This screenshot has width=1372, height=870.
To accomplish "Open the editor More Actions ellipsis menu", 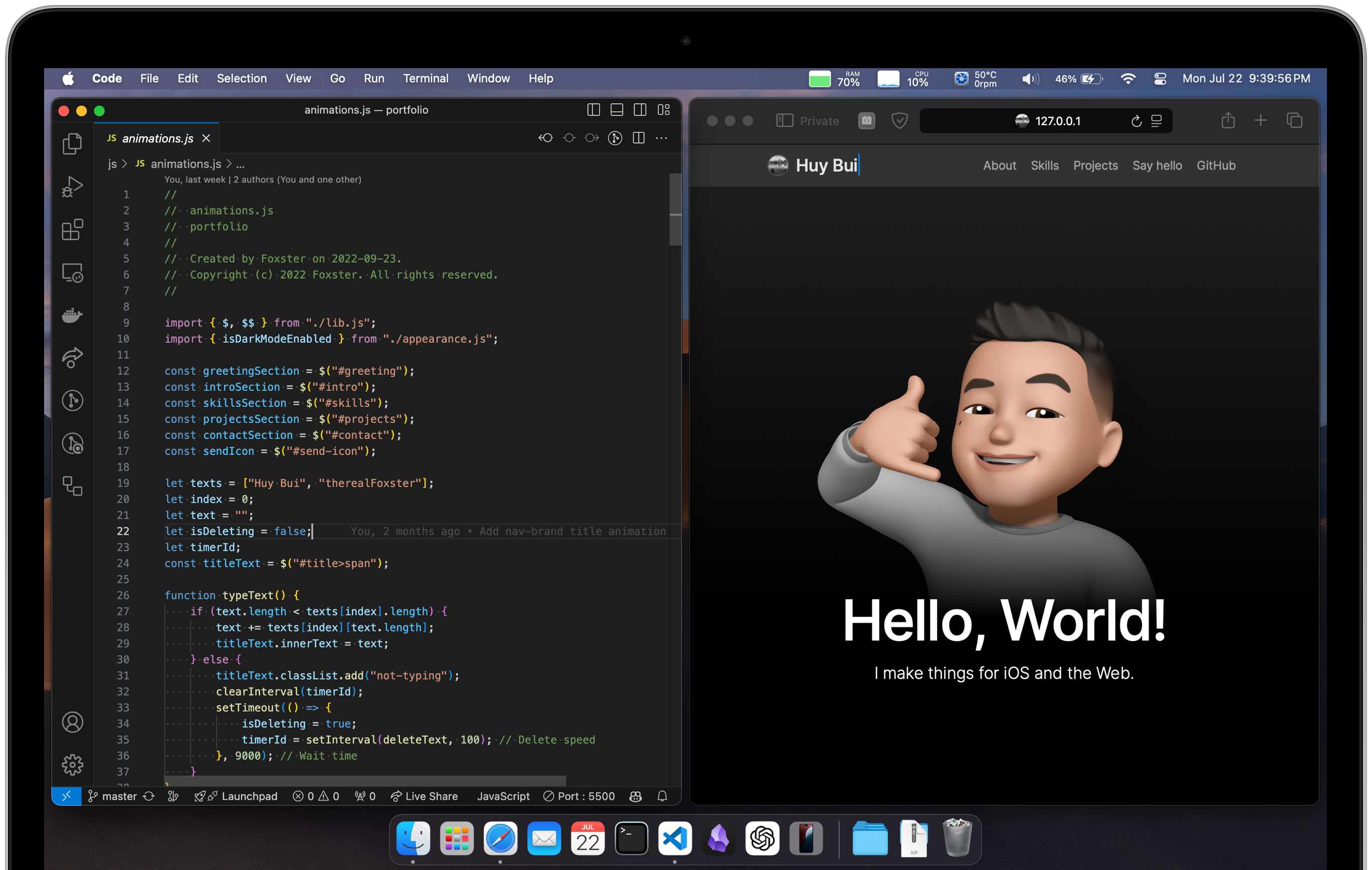I will click(661, 138).
